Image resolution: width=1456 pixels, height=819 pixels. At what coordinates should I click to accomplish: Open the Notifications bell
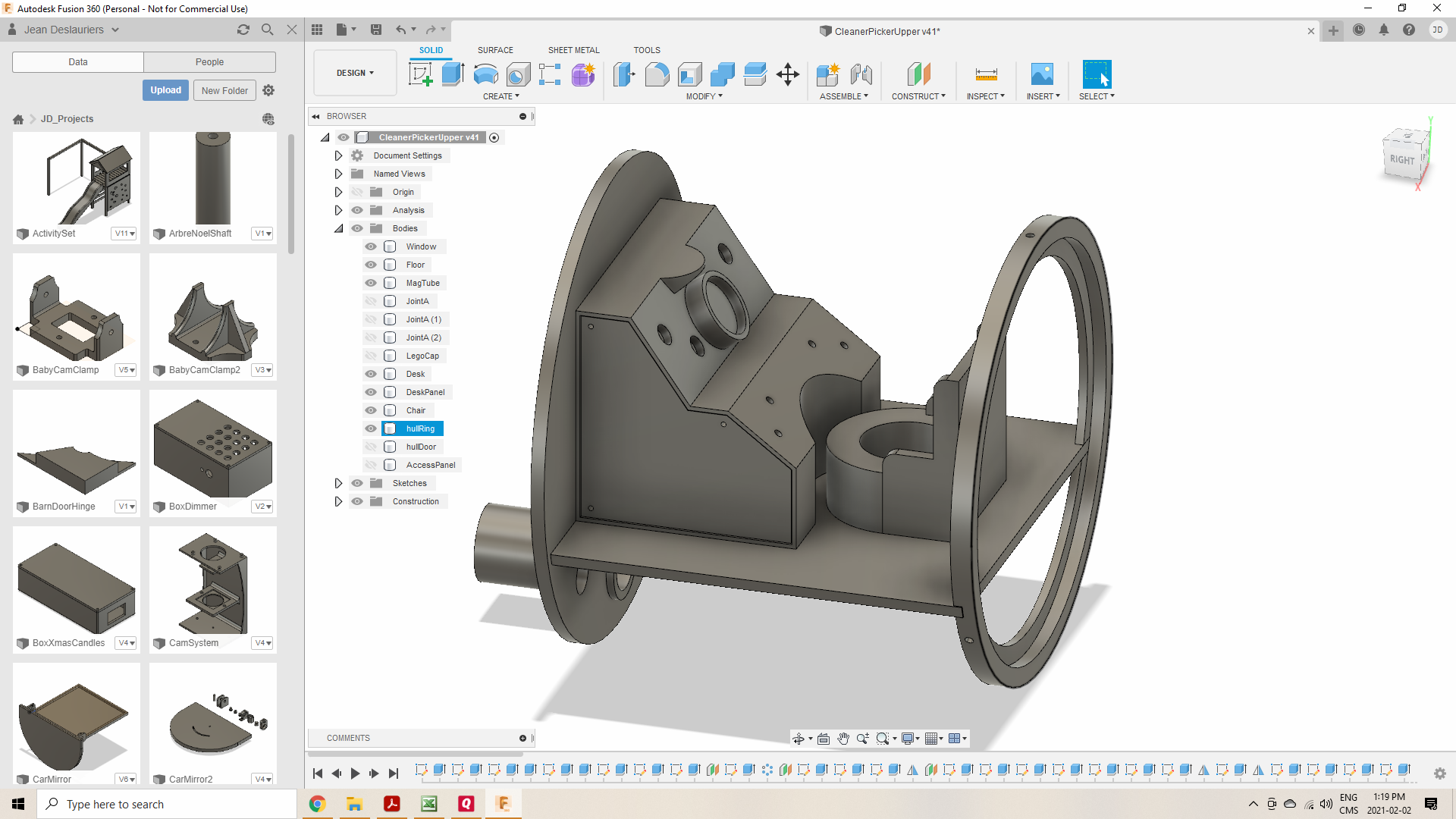(1384, 30)
